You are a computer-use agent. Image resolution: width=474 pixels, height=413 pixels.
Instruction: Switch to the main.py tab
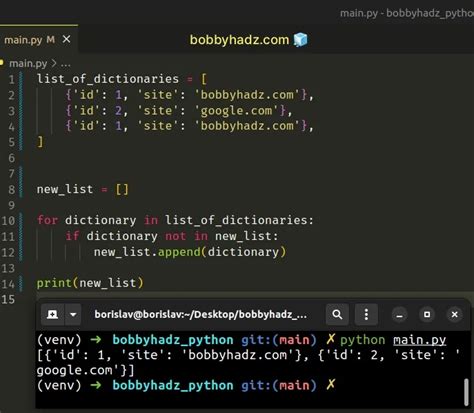[38, 40]
